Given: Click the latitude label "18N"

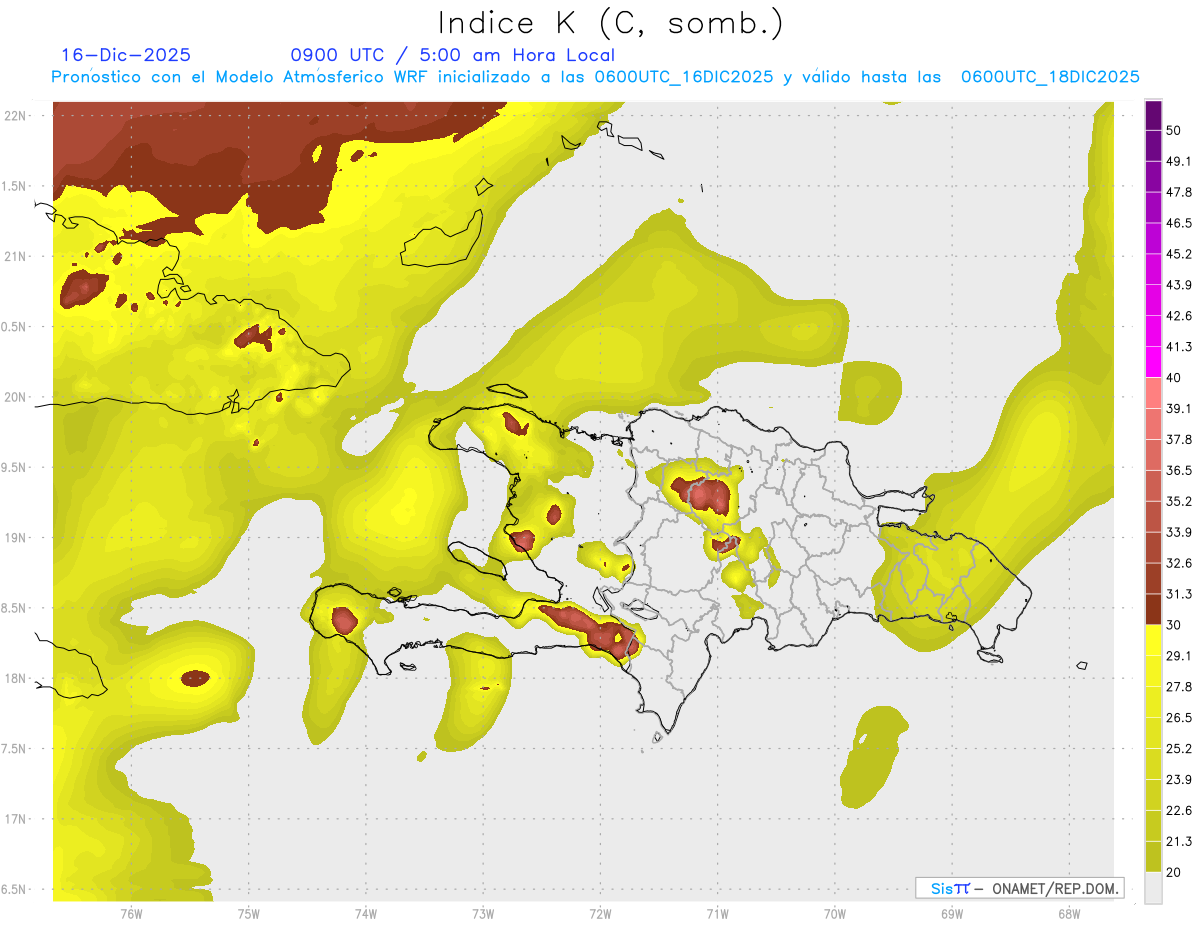Looking at the screenshot, I should [x=16, y=679].
